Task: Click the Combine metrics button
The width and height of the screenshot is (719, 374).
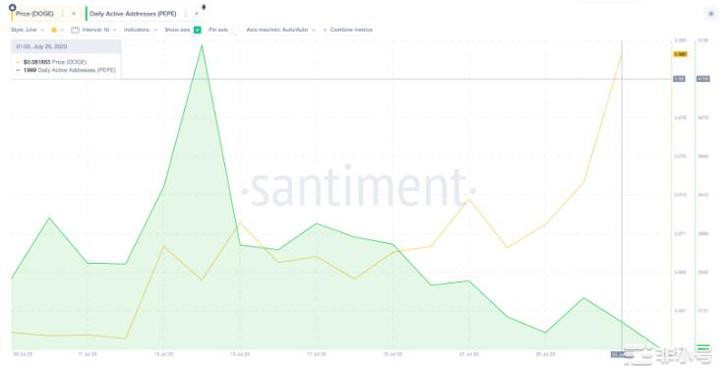Action: (x=348, y=30)
